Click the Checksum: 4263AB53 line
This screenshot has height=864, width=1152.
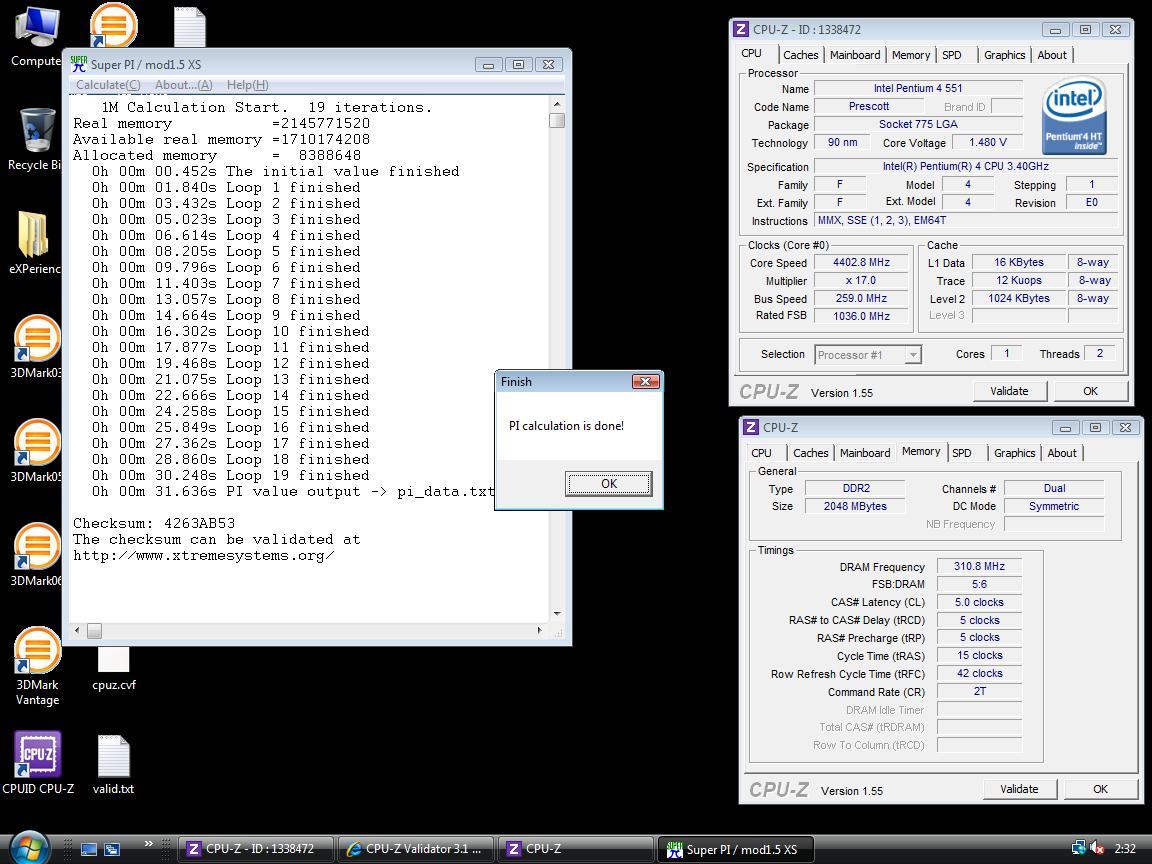[154, 523]
